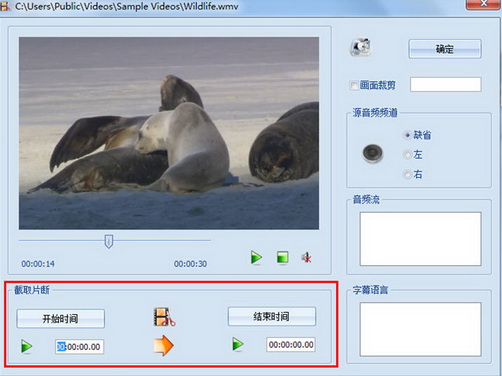Click the 开始时间 button
This screenshot has width=502, height=376.
60,319
